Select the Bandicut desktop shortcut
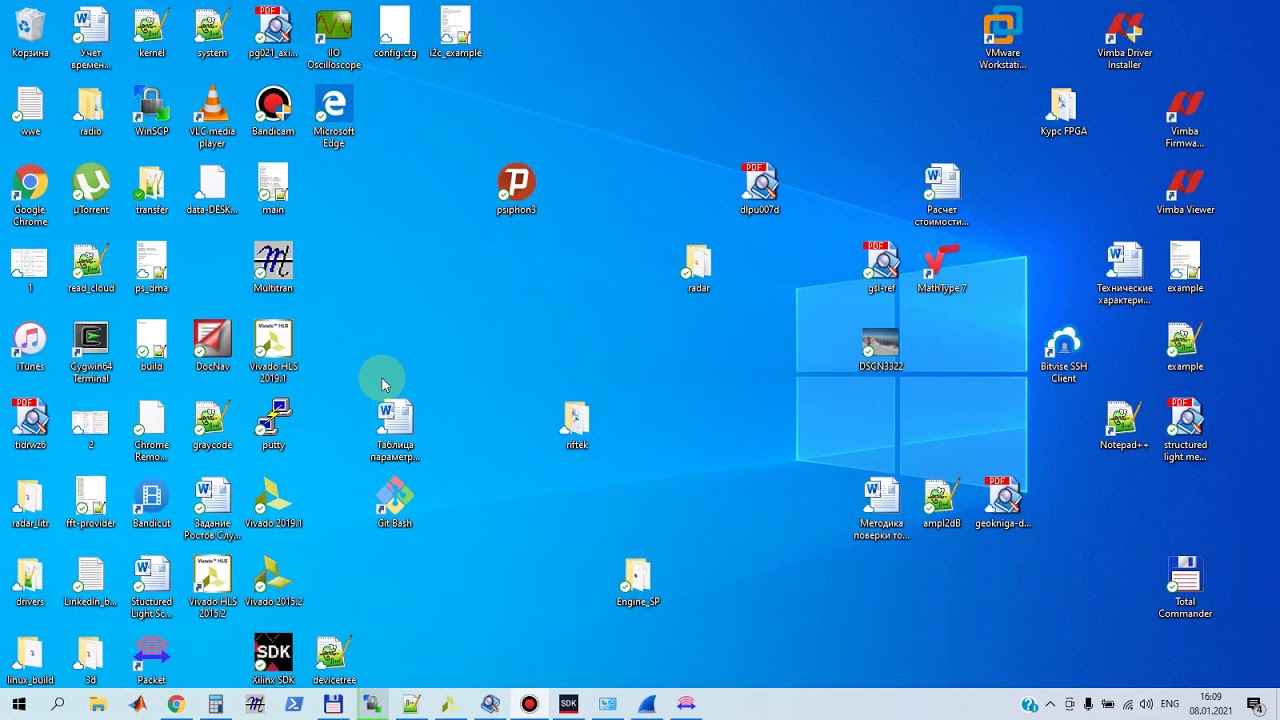The image size is (1280, 720). pyautogui.click(x=152, y=503)
